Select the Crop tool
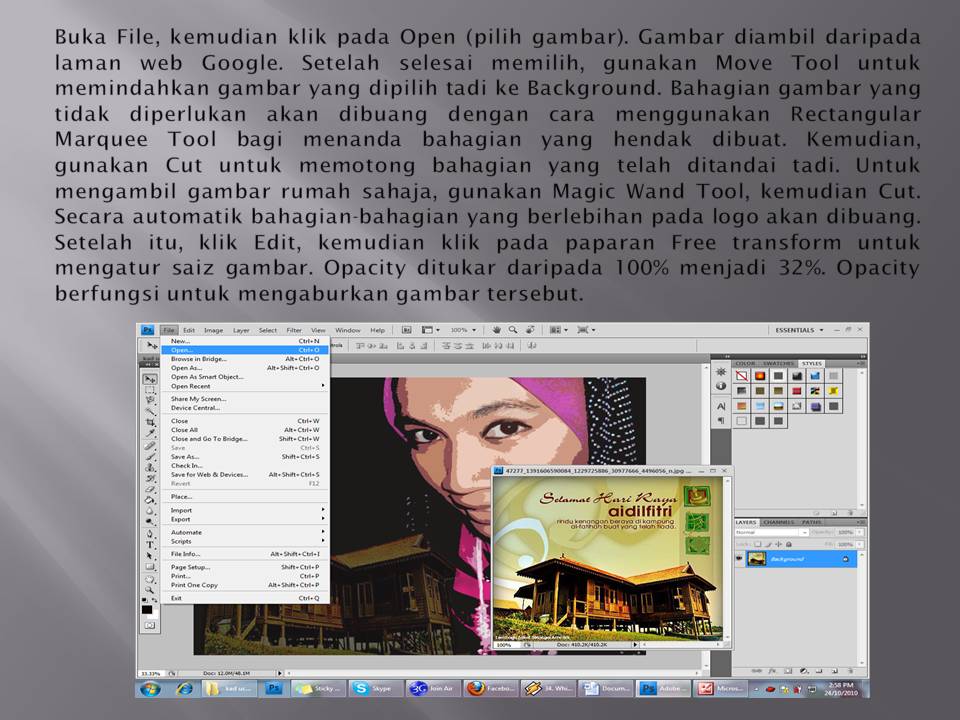960x720 pixels. (x=150, y=422)
